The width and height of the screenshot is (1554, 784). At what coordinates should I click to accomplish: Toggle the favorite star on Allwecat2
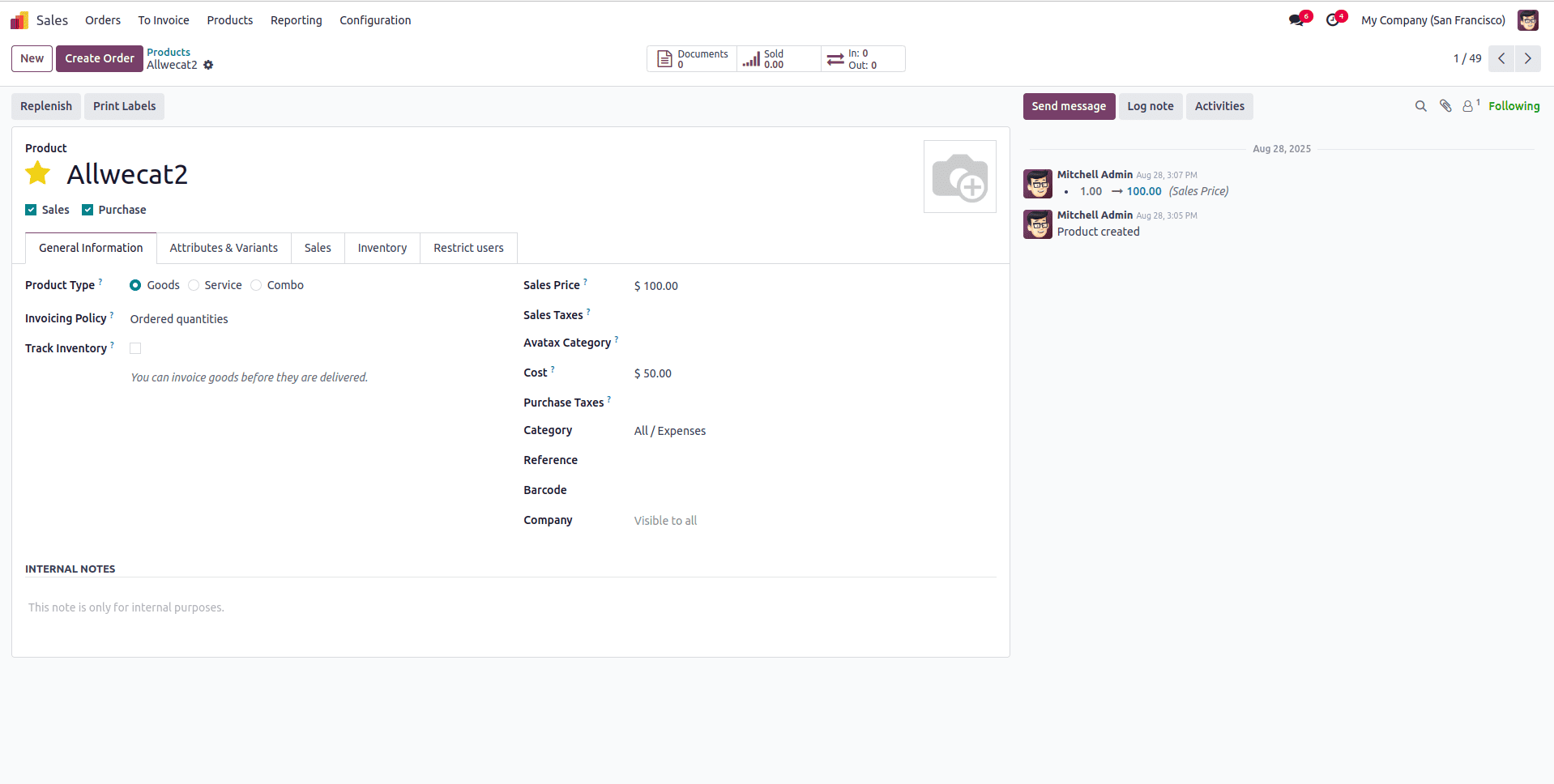[38, 173]
